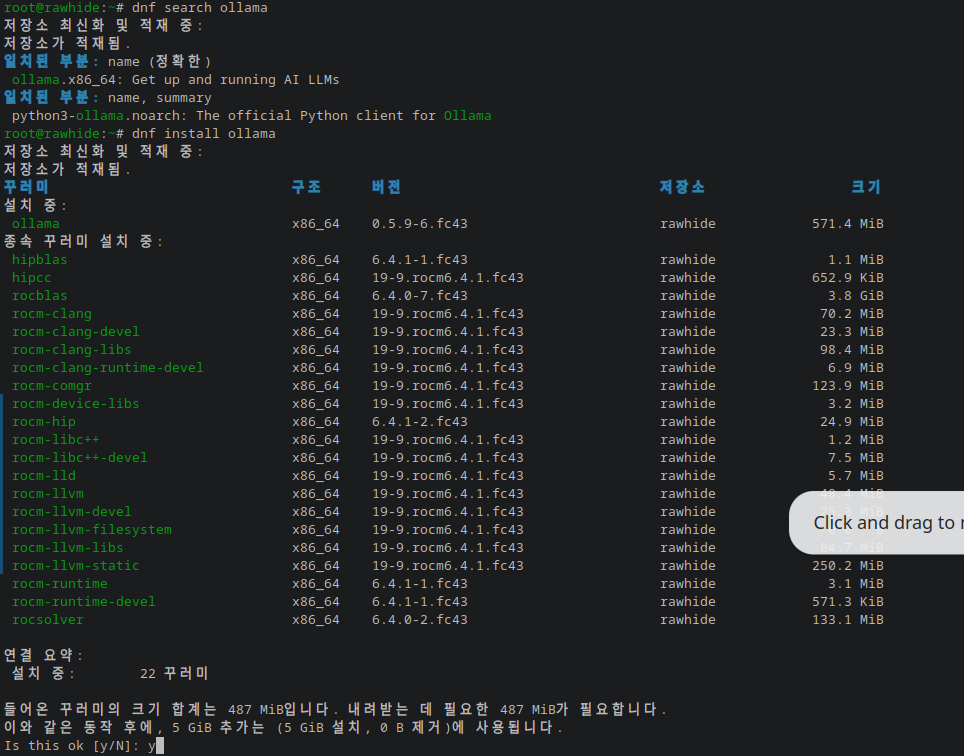
Task: Click the "22 꾸러미" summary count
Action: pyautogui.click(x=175, y=674)
